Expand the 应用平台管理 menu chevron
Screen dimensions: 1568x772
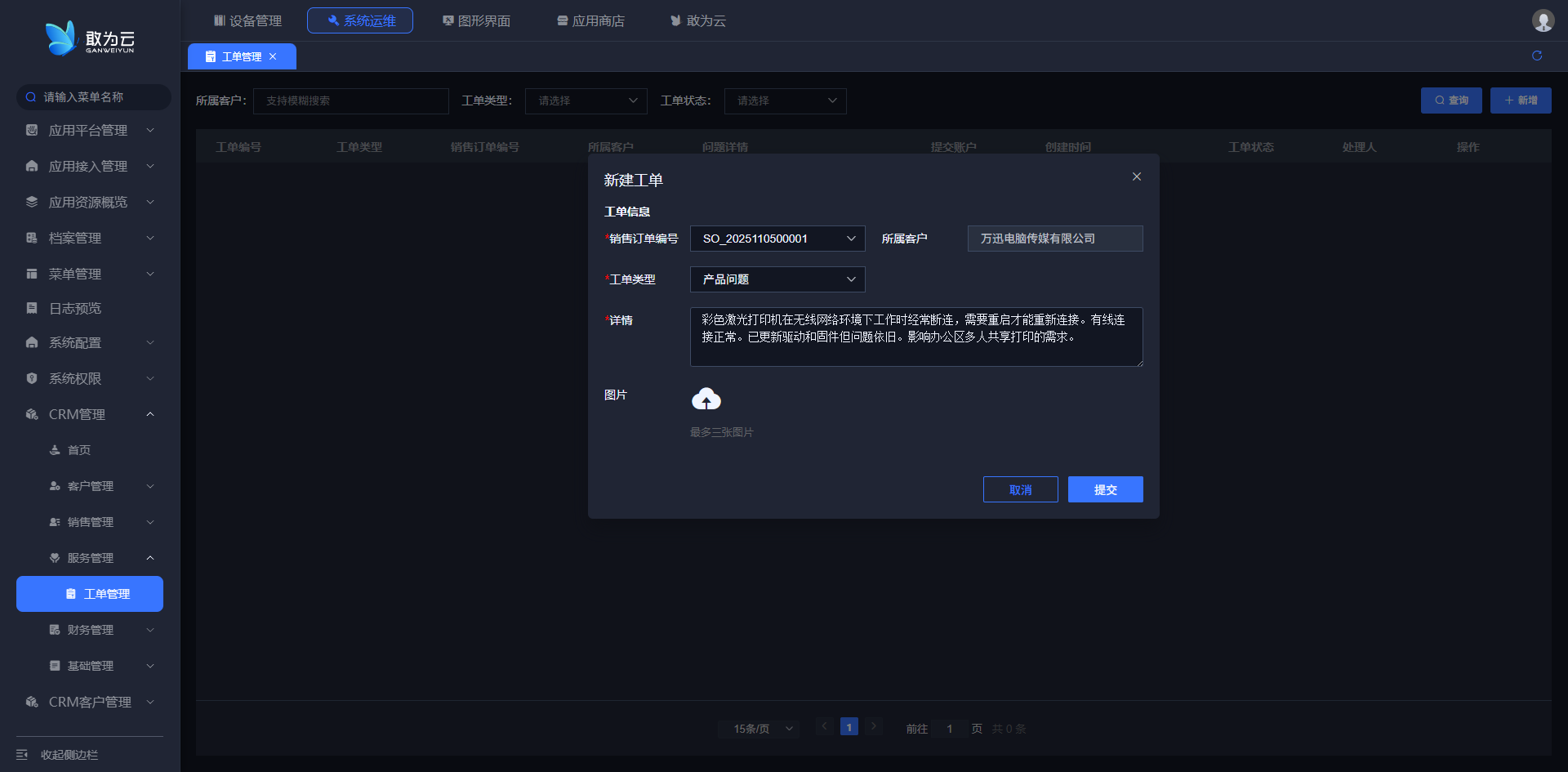150,130
